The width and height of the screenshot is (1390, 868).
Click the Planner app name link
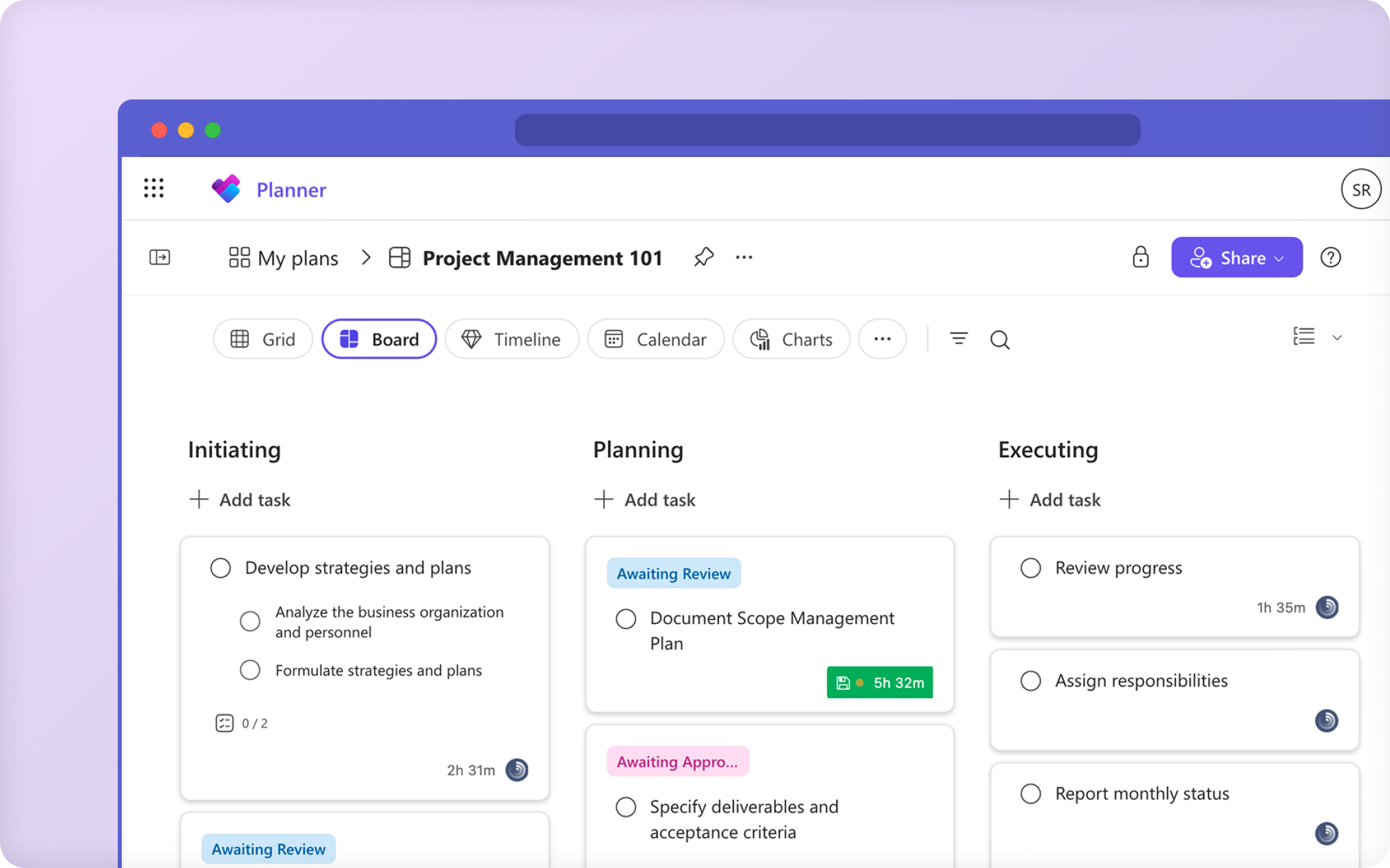pos(291,190)
